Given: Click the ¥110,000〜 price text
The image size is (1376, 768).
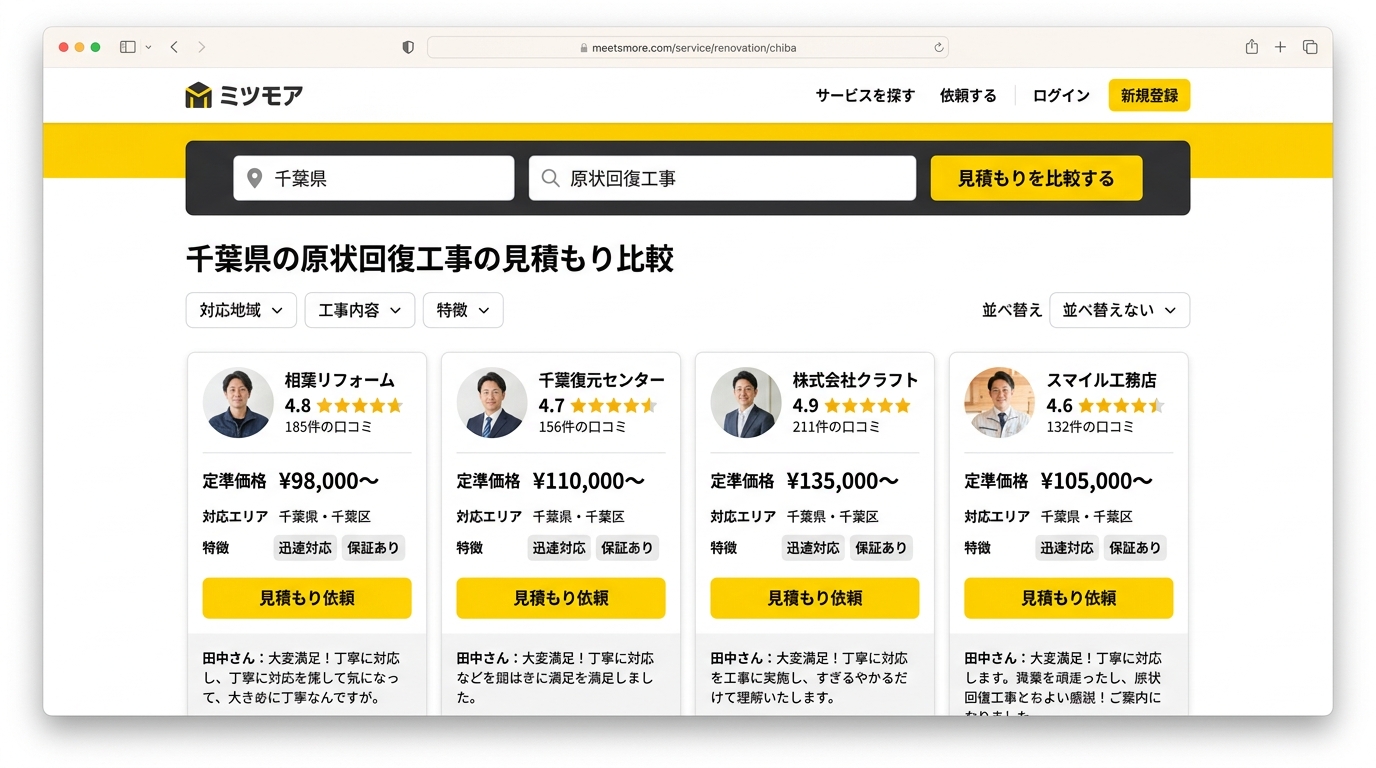Looking at the screenshot, I should [x=589, y=481].
